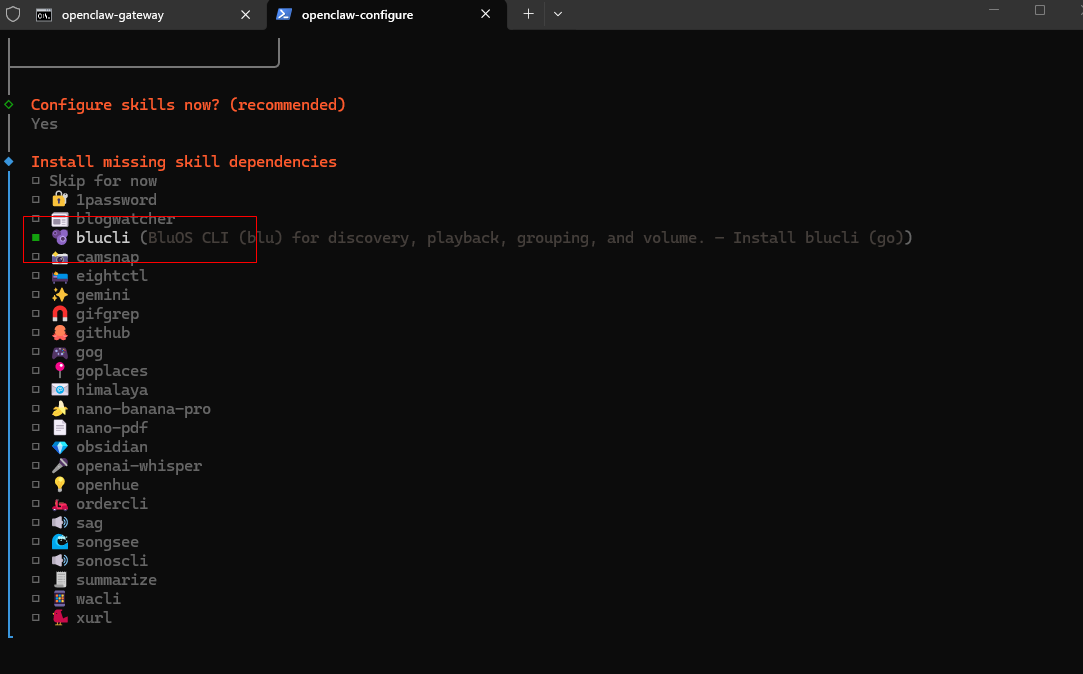Untick the green blucli checkbox
Image resolution: width=1083 pixels, height=674 pixels.
click(x=35, y=238)
